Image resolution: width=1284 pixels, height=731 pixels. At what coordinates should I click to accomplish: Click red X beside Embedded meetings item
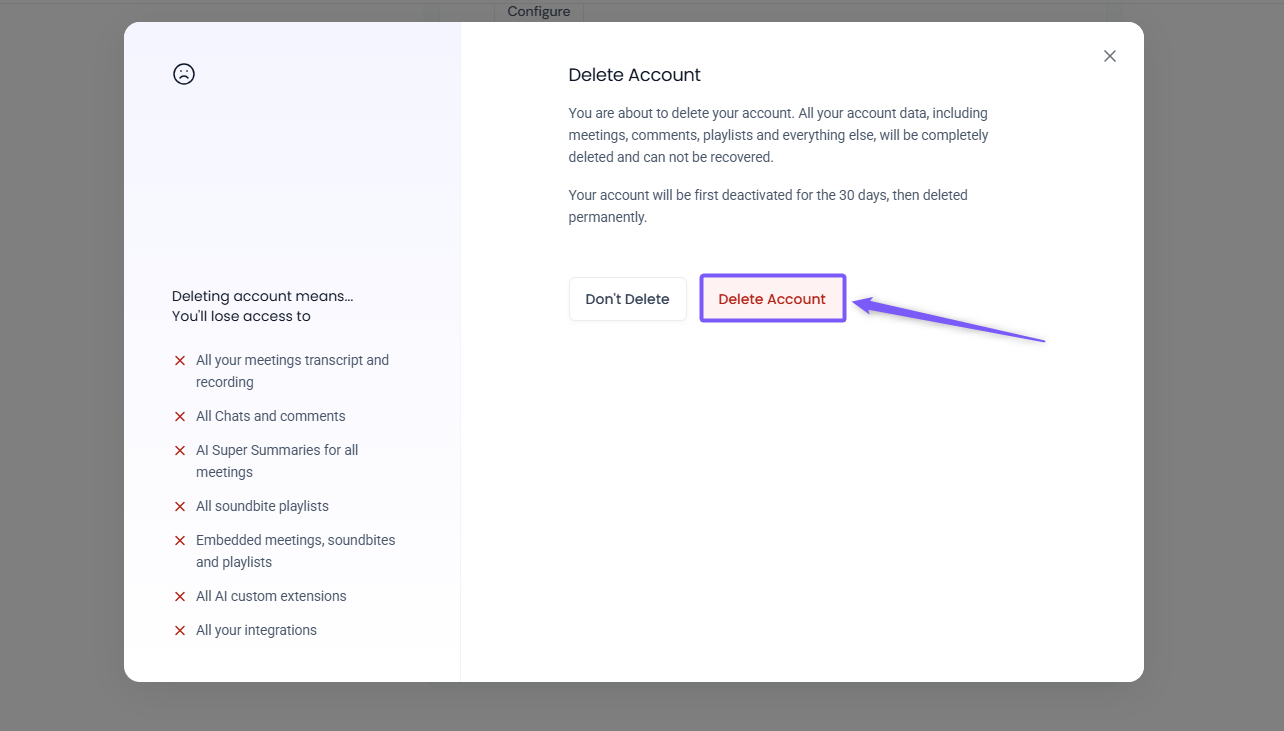click(x=180, y=540)
